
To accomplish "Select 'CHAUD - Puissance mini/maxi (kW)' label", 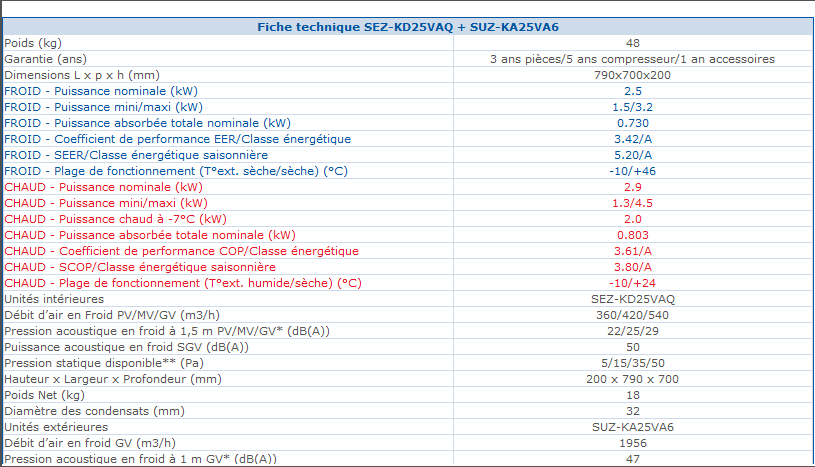I will (106, 203).
